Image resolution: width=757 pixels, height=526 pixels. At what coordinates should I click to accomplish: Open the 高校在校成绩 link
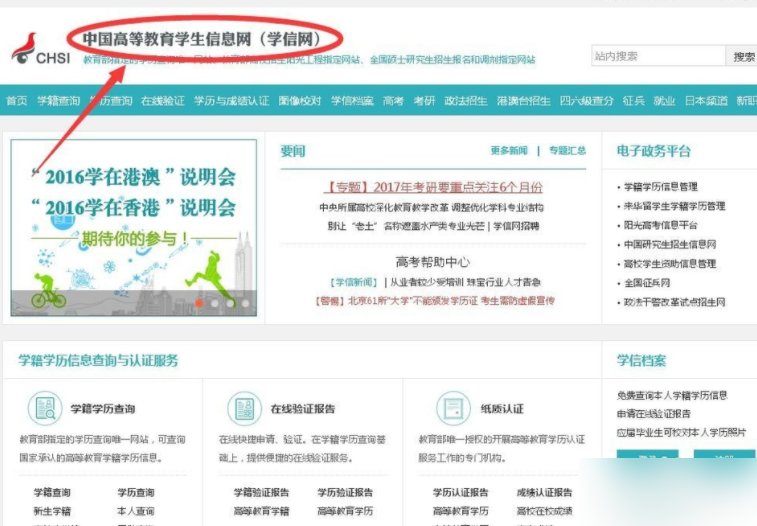(x=544, y=511)
